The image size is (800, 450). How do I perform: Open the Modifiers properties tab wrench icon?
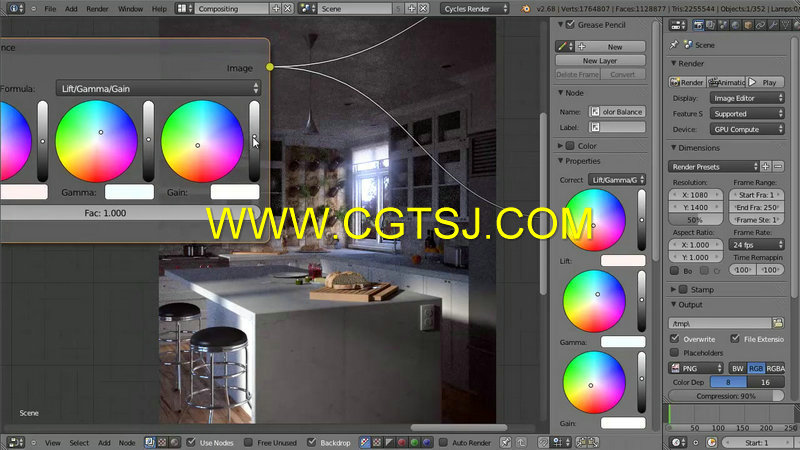[773, 25]
